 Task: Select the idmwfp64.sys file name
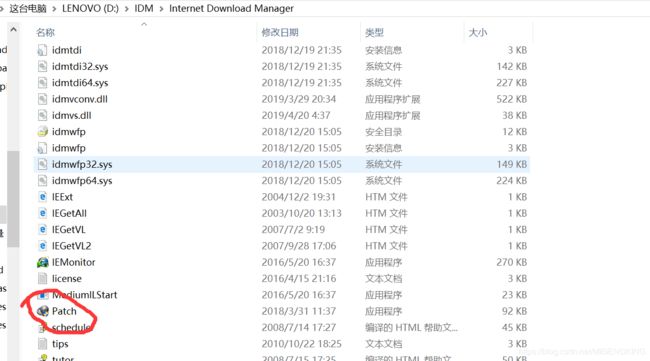[x=82, y=181]
